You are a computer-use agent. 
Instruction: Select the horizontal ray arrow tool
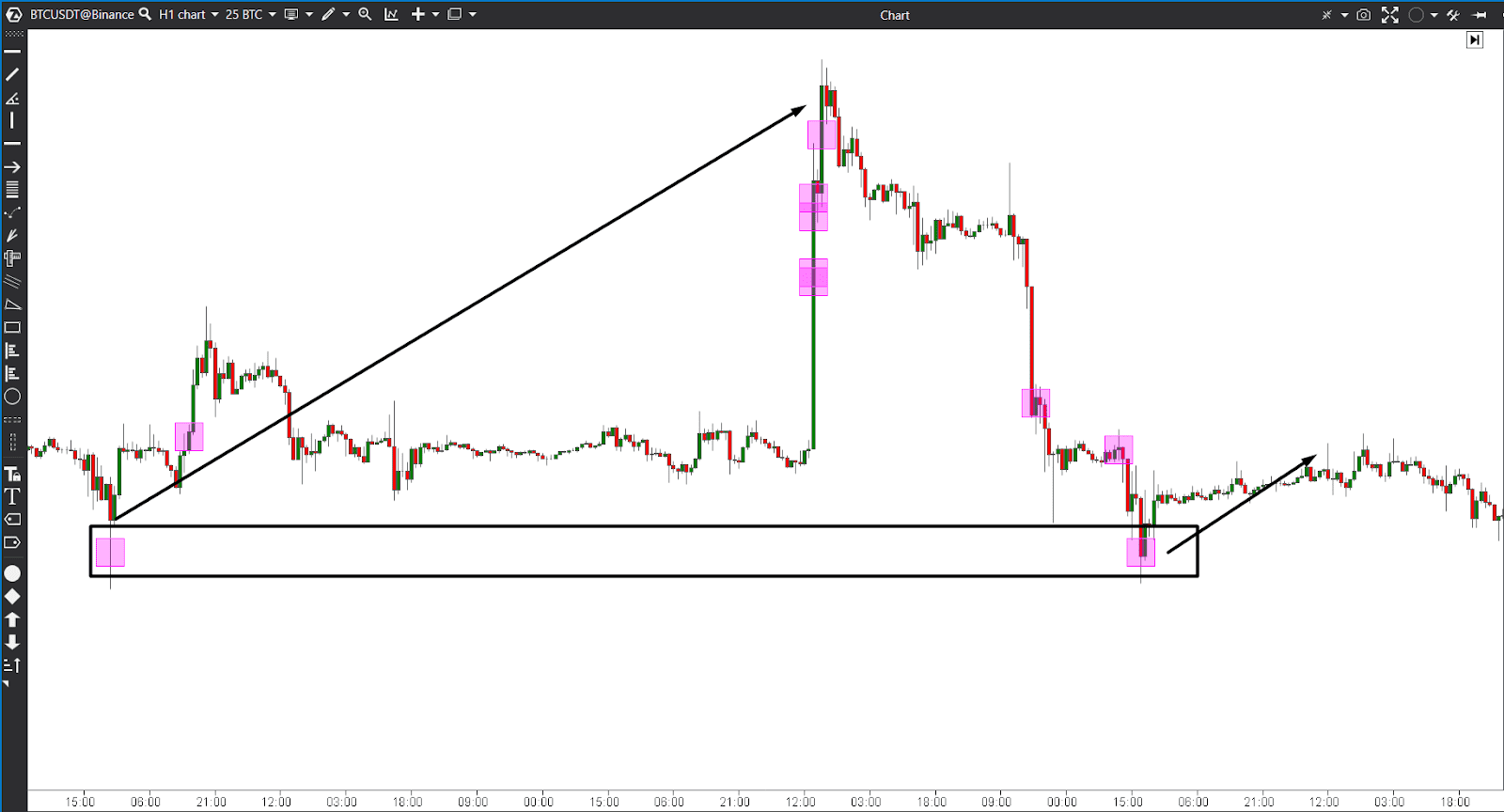[12, 166]
